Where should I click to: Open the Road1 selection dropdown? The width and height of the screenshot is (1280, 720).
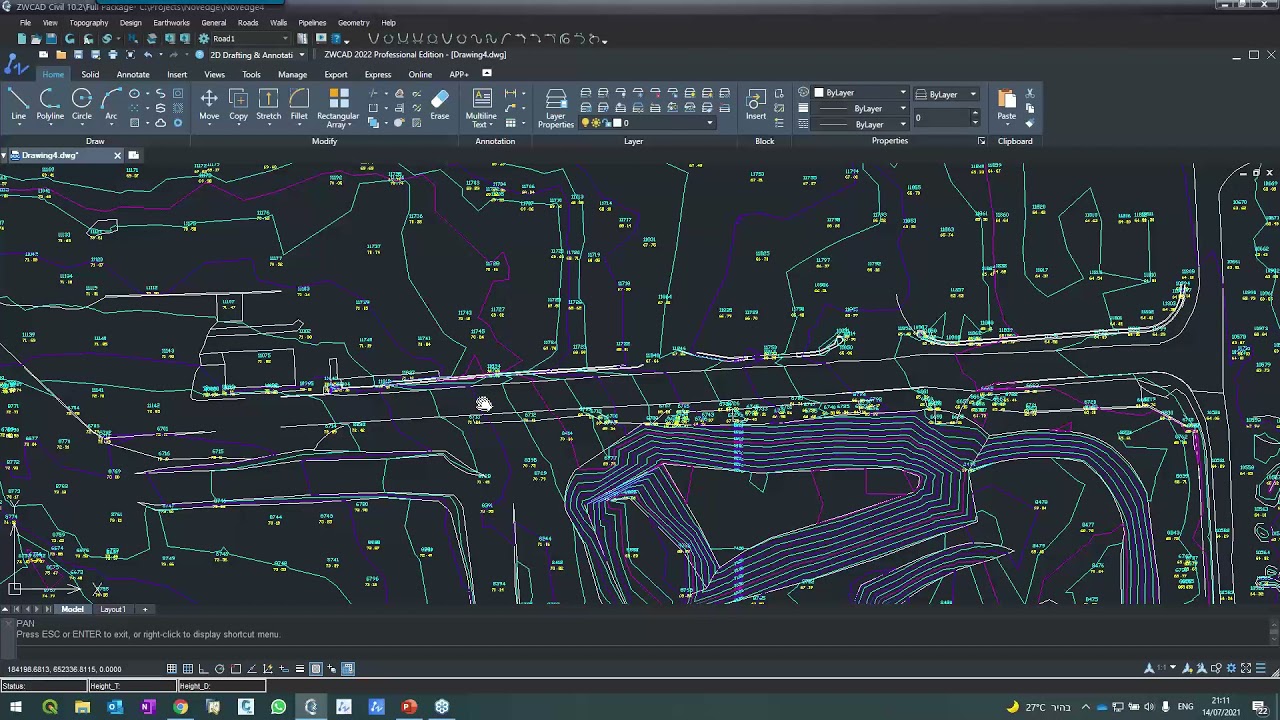tap(284, 39)
